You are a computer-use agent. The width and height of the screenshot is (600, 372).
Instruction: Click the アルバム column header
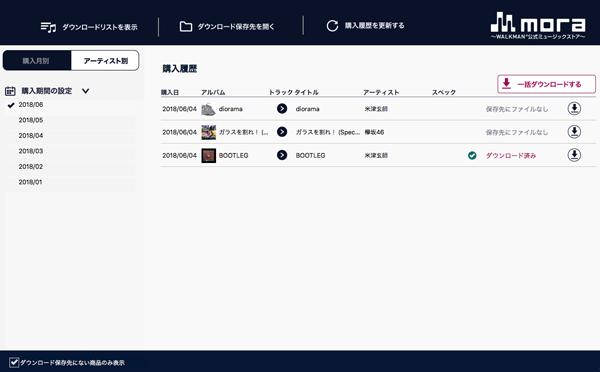click(x=213, y=92)
